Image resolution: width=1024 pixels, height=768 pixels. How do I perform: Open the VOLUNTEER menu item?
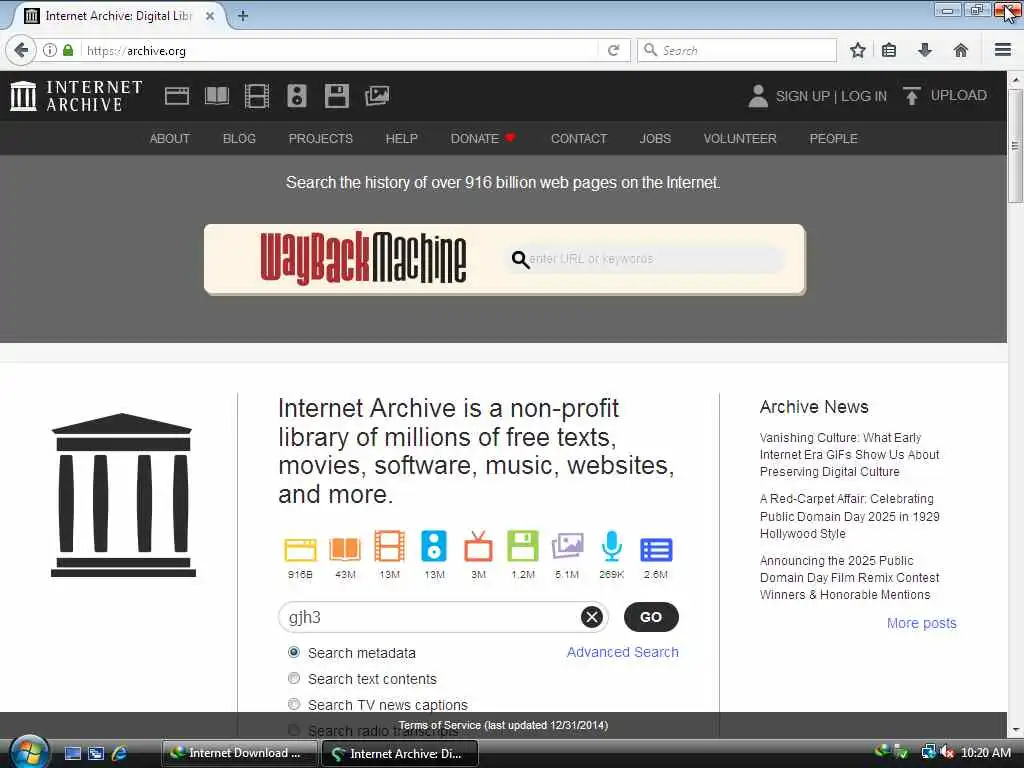point(740,138)
